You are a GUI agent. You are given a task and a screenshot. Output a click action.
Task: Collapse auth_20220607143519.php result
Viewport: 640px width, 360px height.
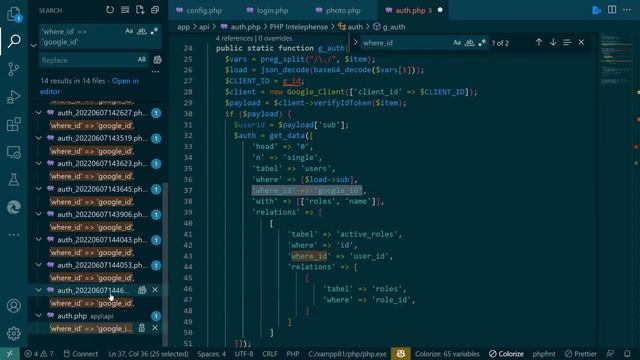click(x=38, y=138)
